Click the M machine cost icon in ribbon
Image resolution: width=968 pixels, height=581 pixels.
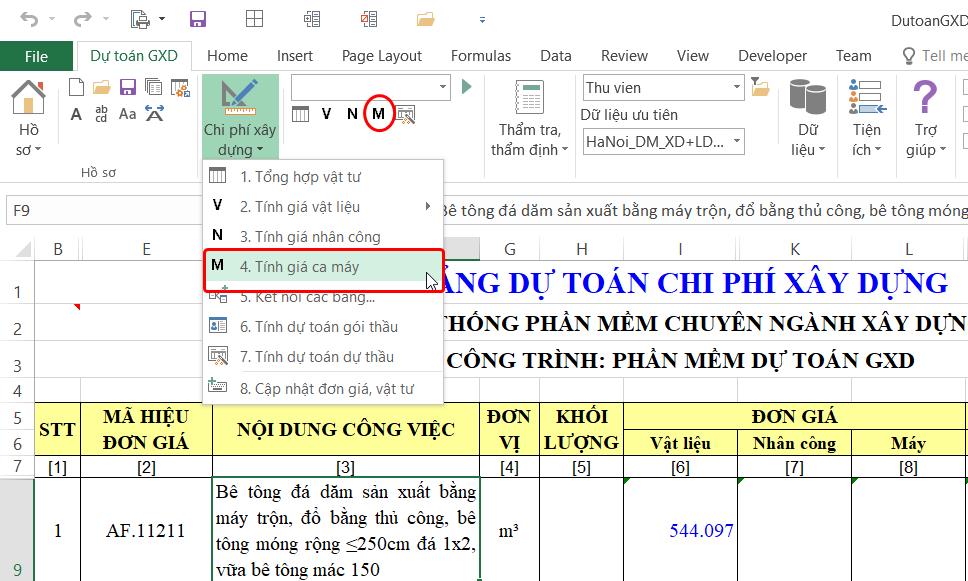click(378, 114)
